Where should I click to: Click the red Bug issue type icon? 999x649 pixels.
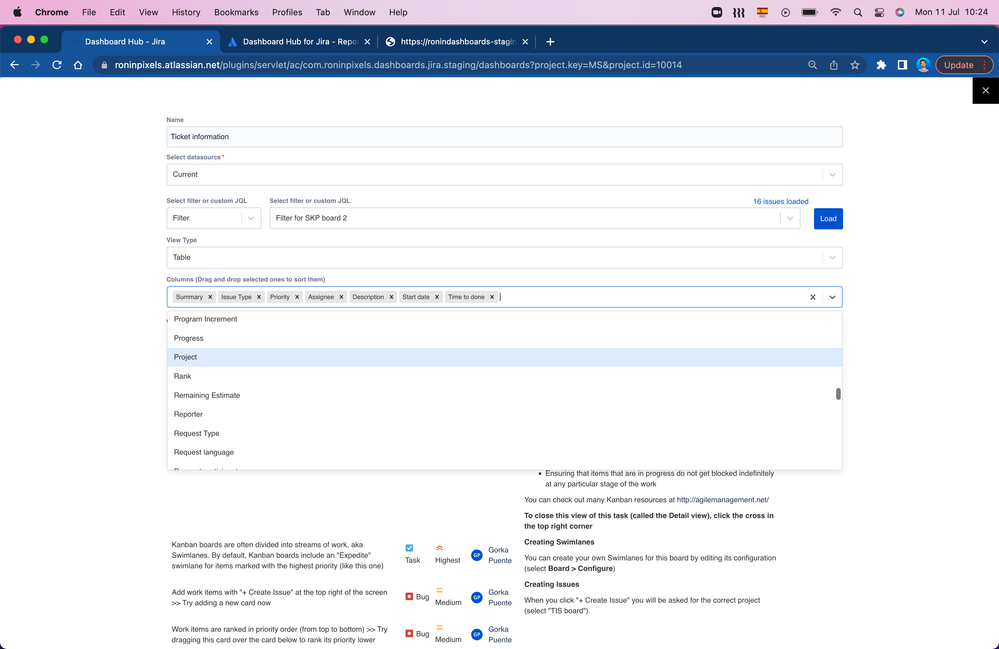click(x=410, y=595)
